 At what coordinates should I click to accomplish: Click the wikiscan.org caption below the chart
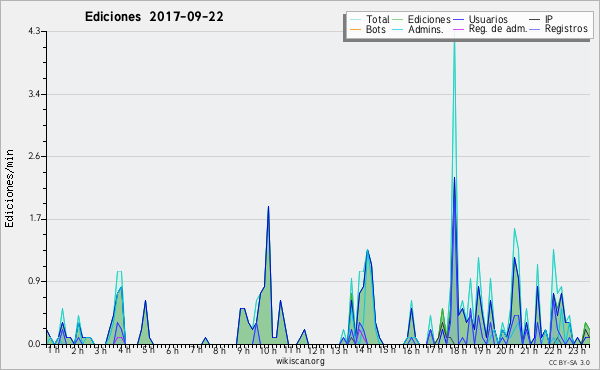(x=300, y=361)
